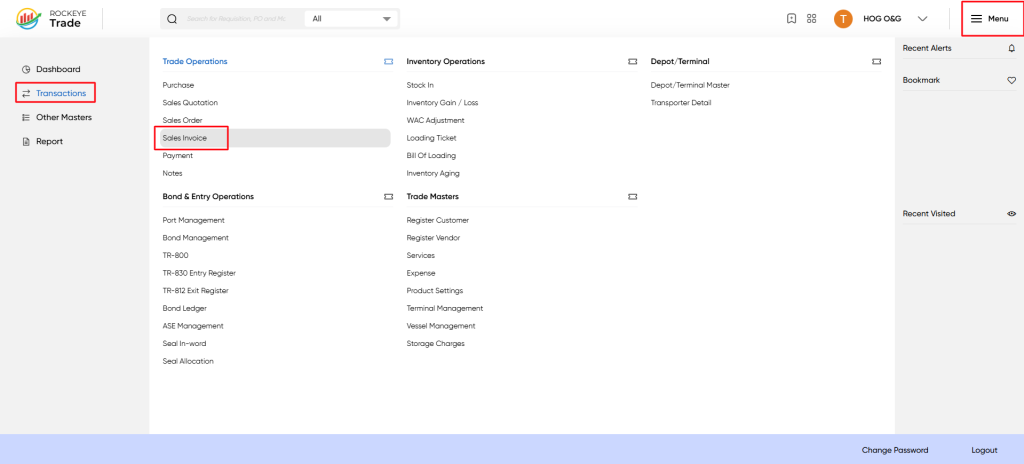Screen dimensions: 1024x464
Task: Open Stock In
Action: coord(420,86)
